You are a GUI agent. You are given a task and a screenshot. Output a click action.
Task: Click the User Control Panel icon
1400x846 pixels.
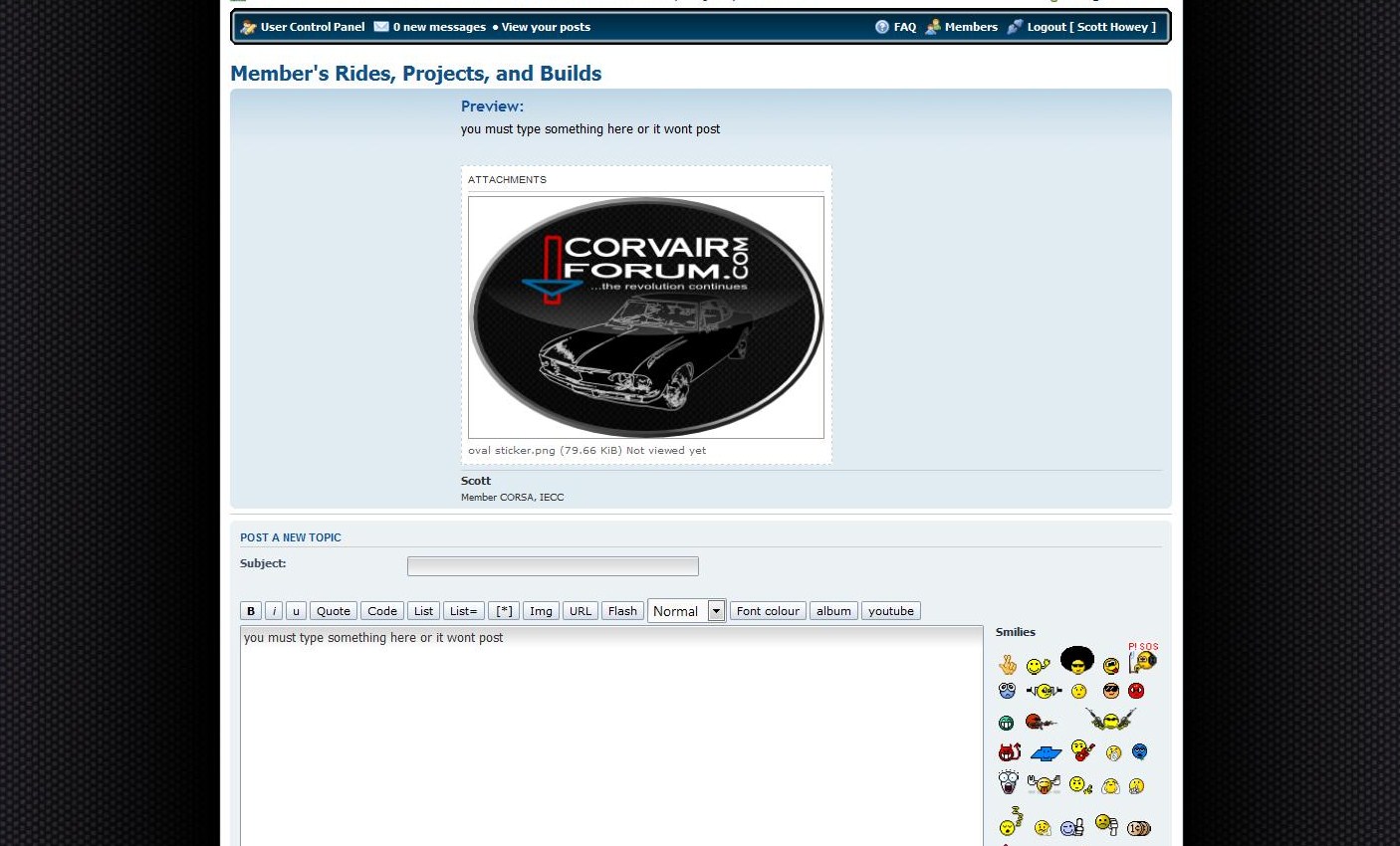[x=249, y=27]
